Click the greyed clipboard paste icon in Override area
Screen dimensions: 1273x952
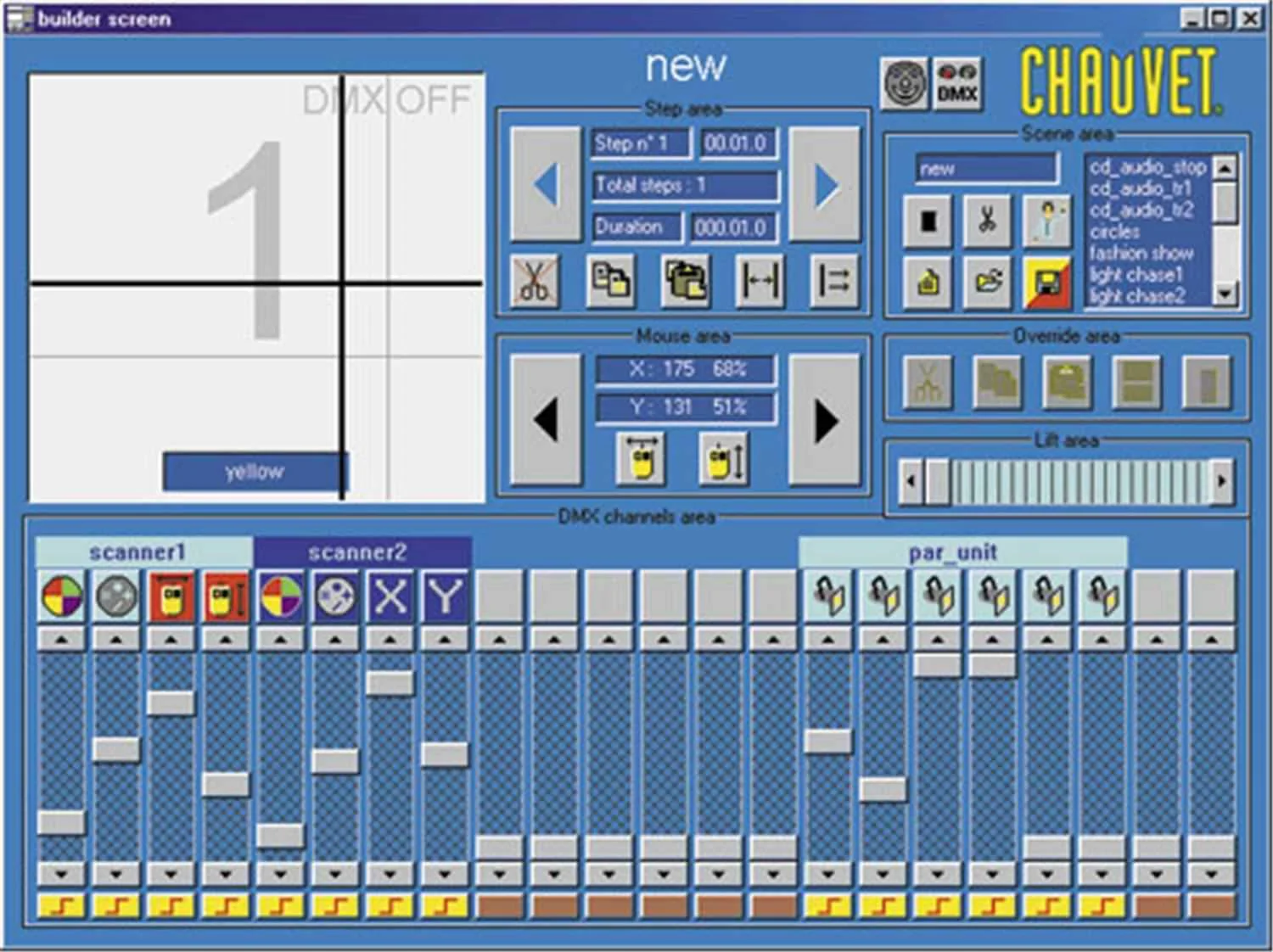[1068, 383]
